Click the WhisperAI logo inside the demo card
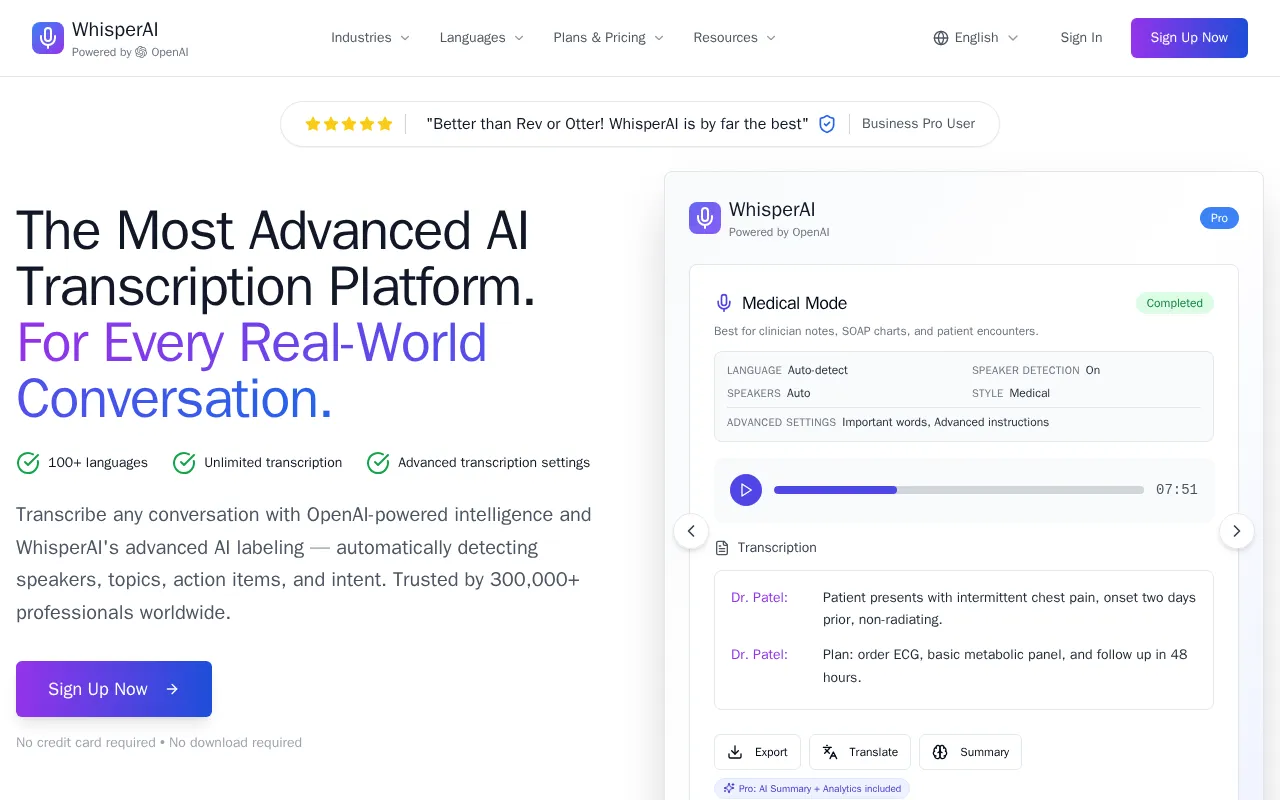The image size is (1280, 800). pos(705,218)
